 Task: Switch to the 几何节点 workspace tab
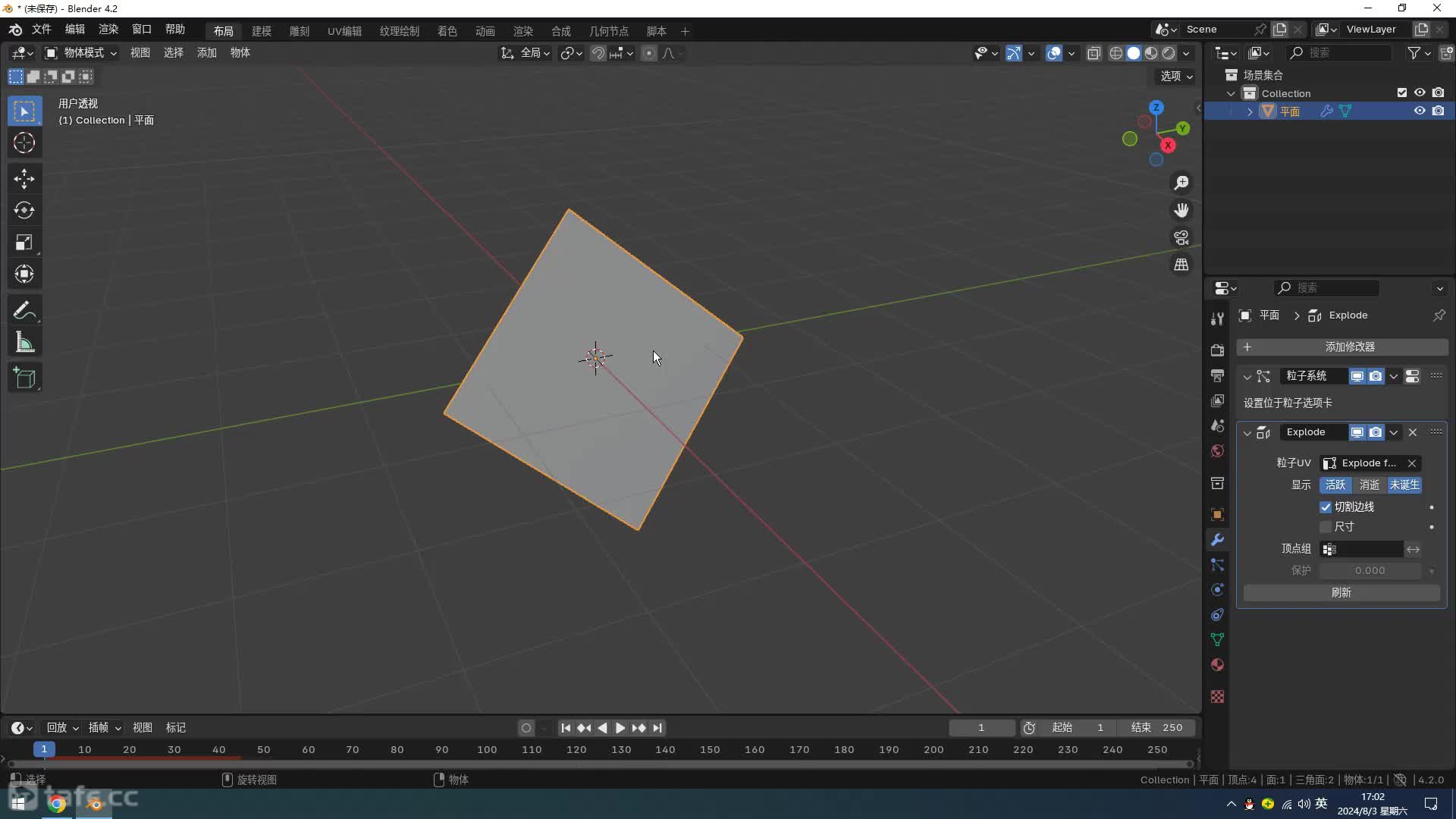(608, 31)
